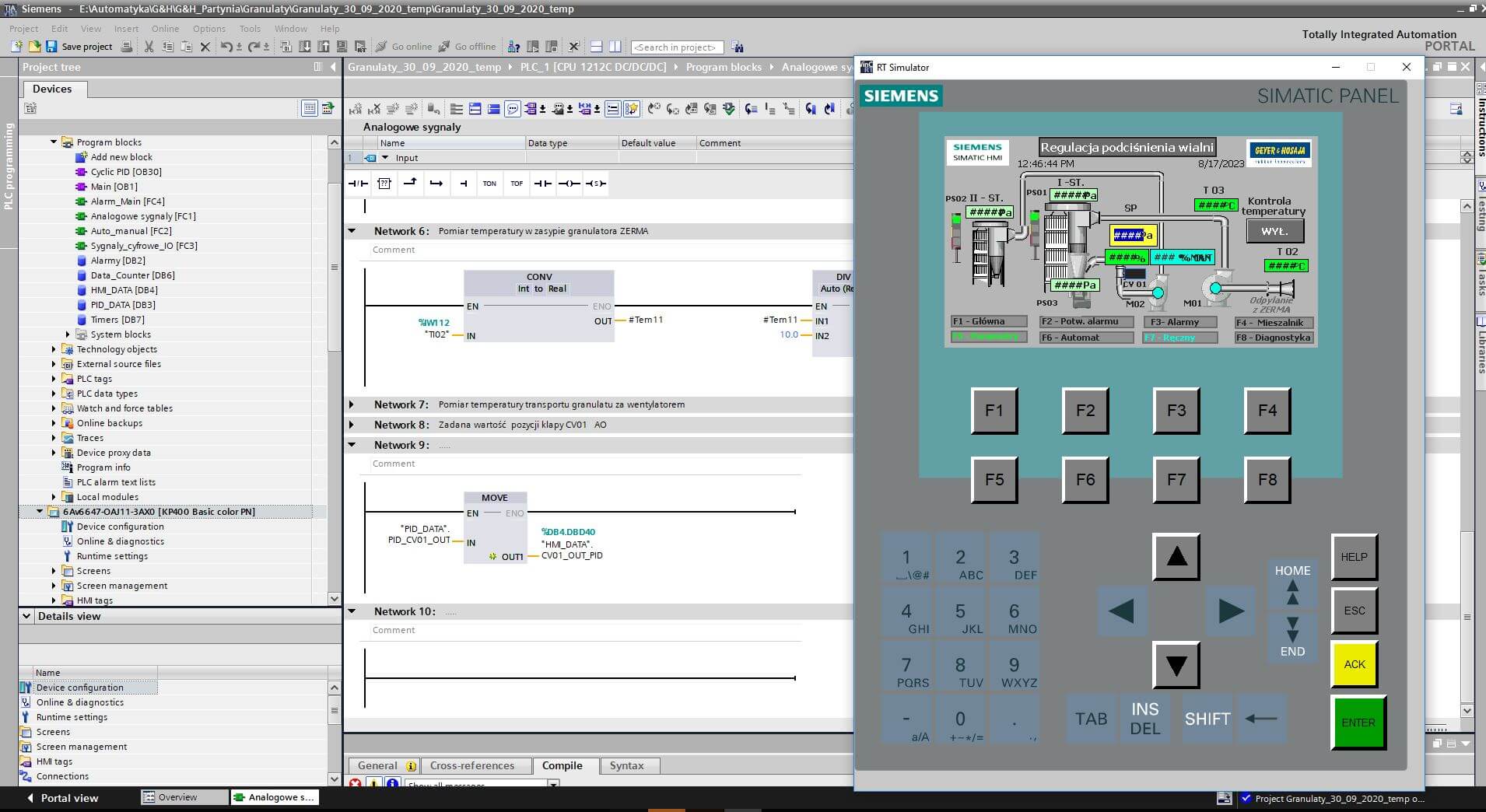Insert a TON timer from favorites bar
This screenshot has width=1486, height=812.
point(489,184)
